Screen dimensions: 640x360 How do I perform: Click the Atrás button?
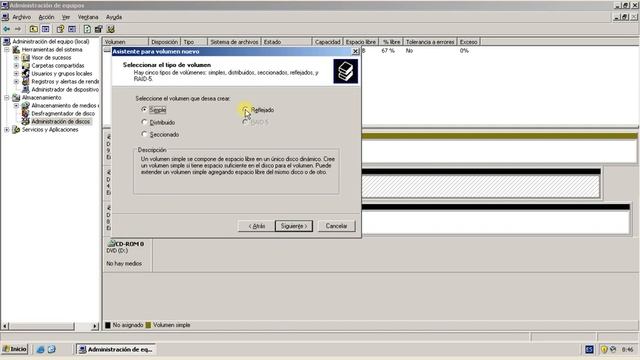tap(257, 226)
